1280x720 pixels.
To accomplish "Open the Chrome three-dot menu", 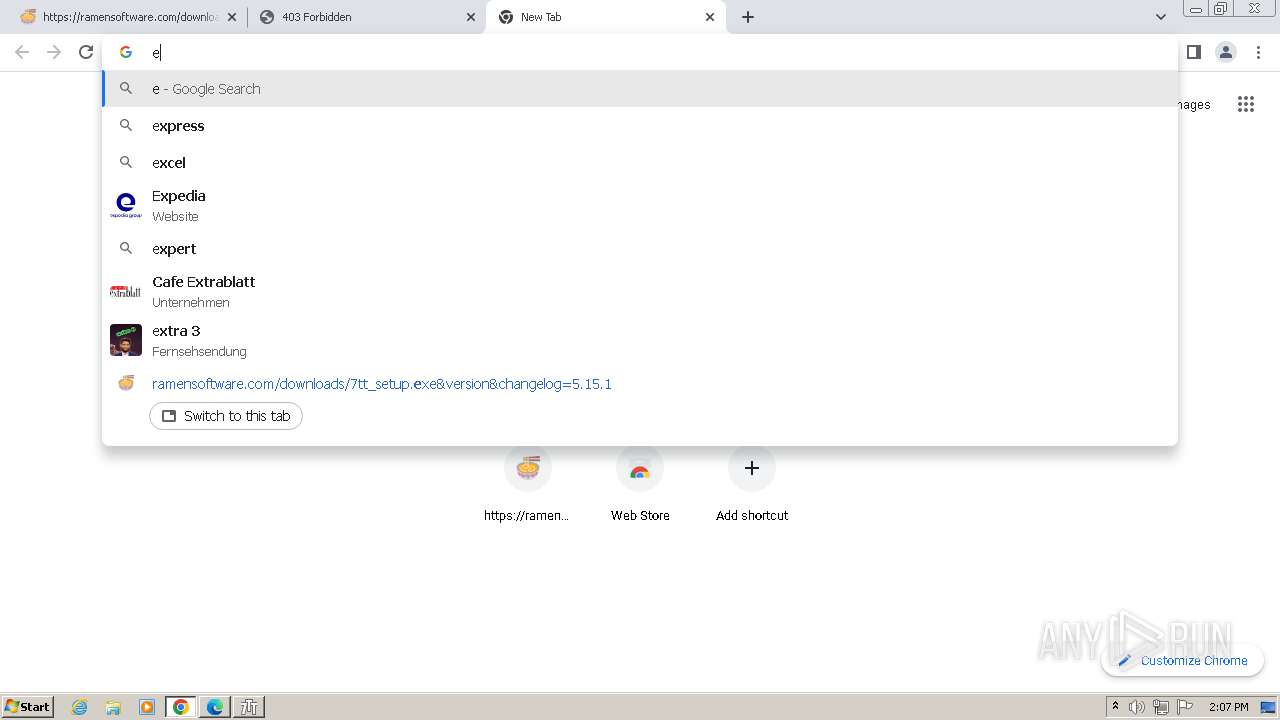I will (x=1258, y=52).
